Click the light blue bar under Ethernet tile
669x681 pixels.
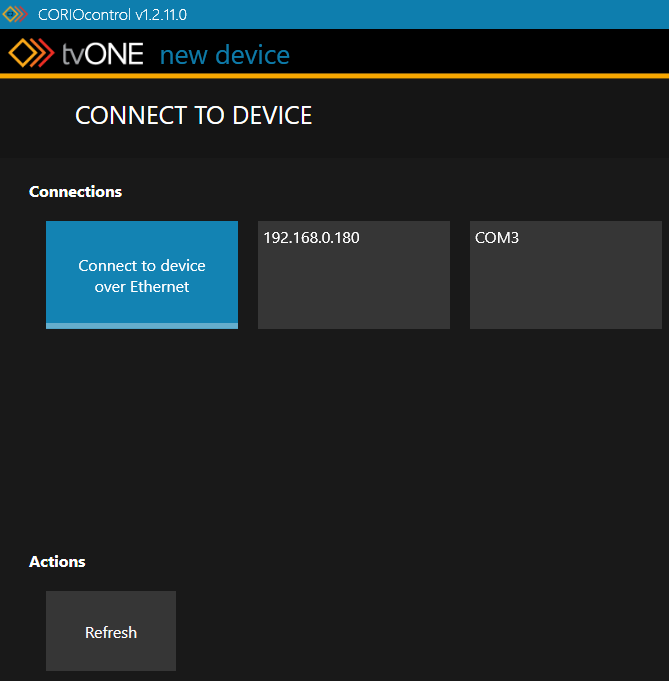coord(142,325)
